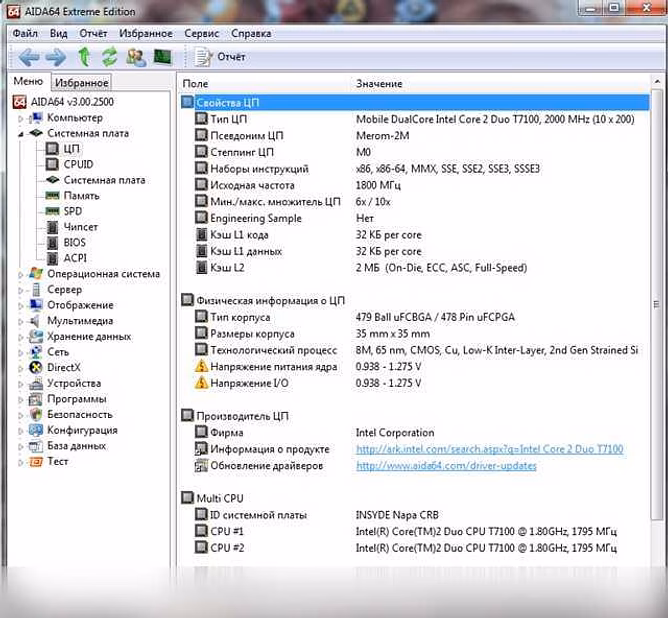Screen dimensions: 668x618
Task: Click the green Up arrow toolbar icon
Action: [x=84, y=57]
